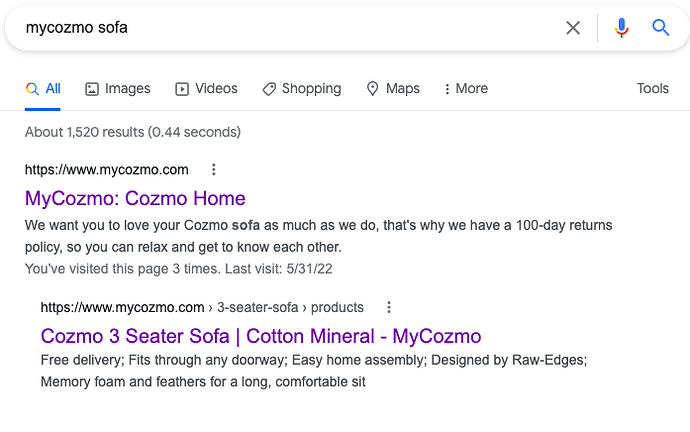
Task: Clear the search query with the X icon
Action: tap(573, 28)
